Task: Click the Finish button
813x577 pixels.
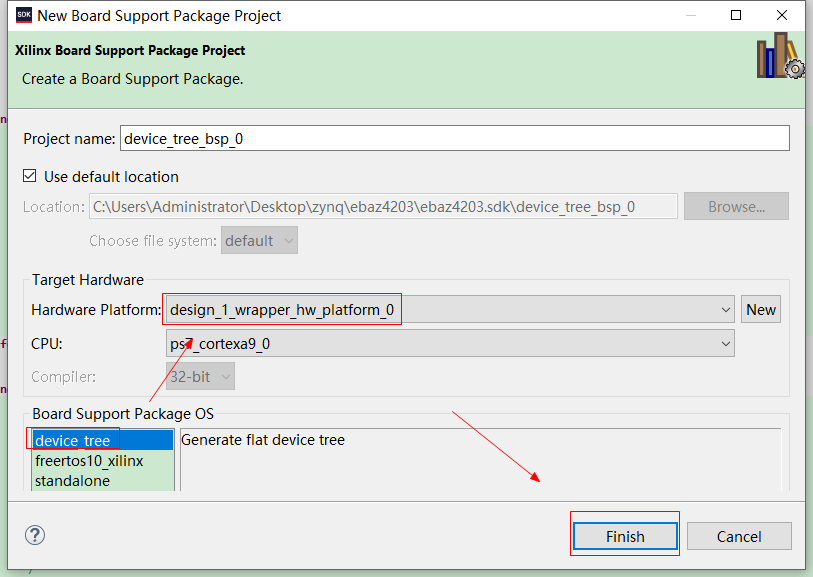Action: [x=624, y=536]
